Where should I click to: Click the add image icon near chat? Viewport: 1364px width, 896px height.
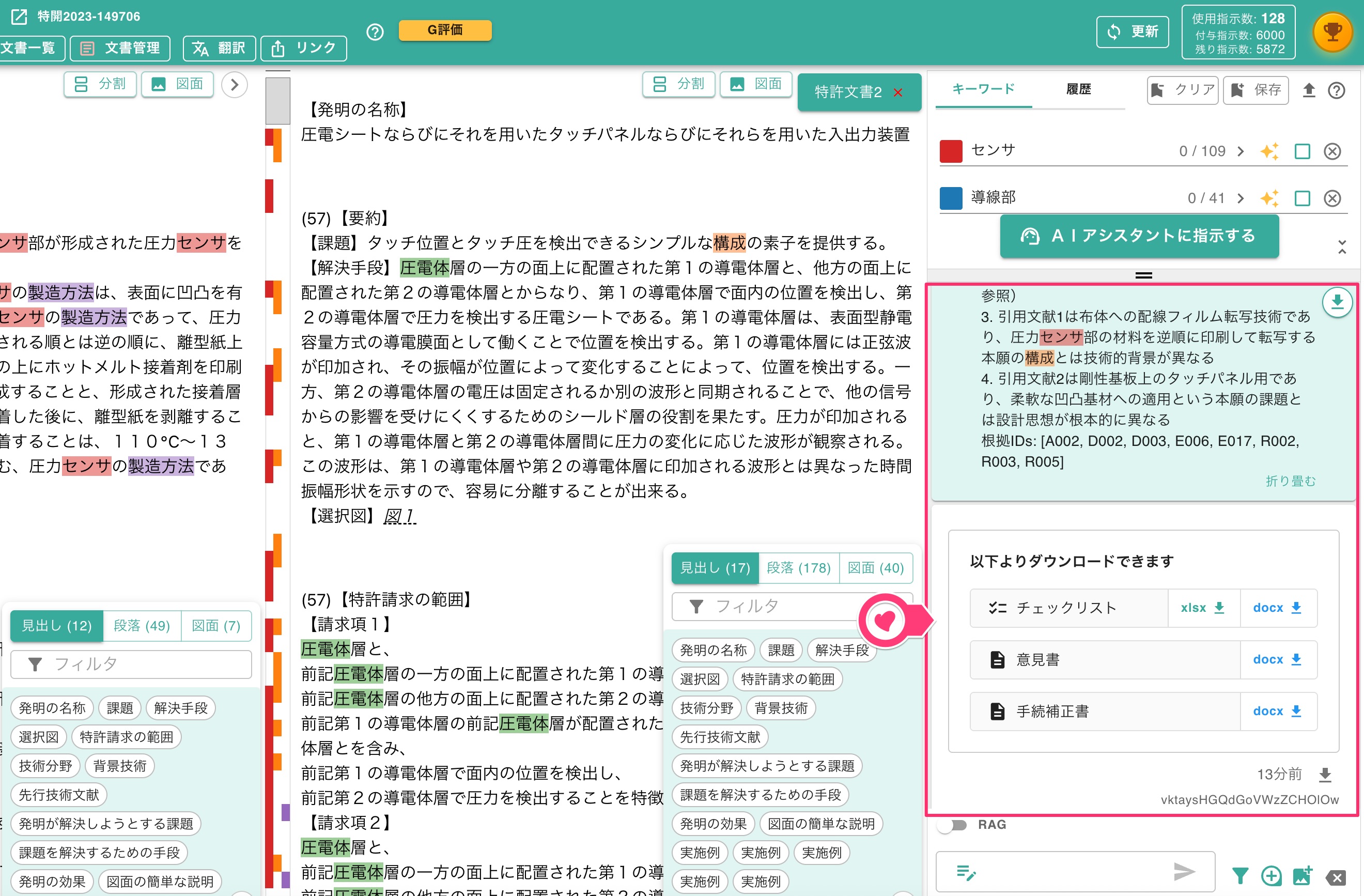coord(1303,875)
